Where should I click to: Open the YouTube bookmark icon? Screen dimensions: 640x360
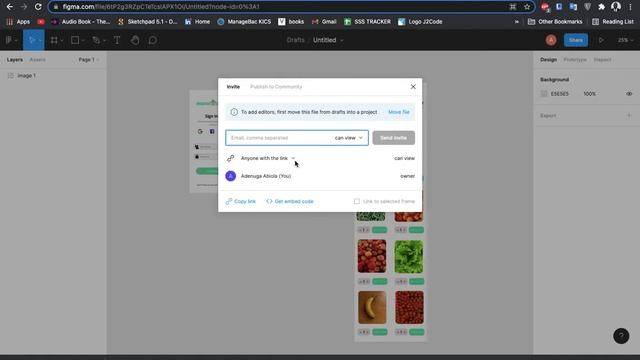(x=41, y=22)
